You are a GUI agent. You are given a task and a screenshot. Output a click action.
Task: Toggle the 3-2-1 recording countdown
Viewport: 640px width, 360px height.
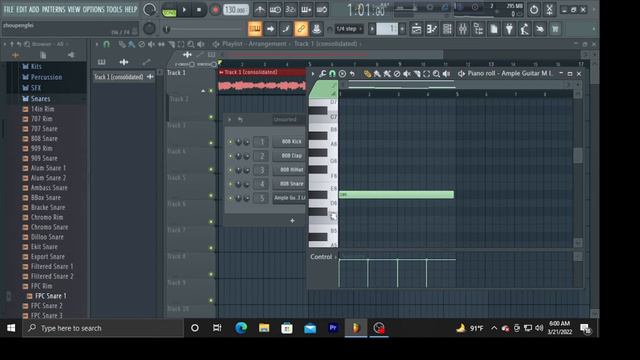pos(291,10)
